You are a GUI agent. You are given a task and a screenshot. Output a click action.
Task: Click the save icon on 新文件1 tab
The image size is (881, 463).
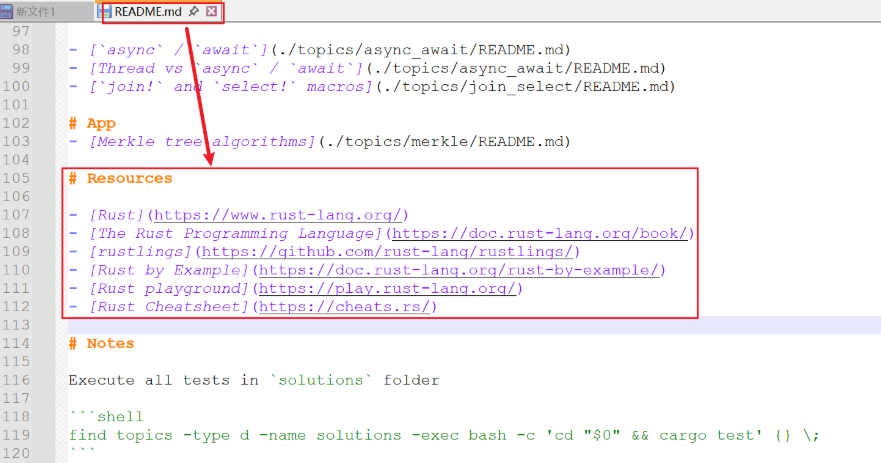7,11
